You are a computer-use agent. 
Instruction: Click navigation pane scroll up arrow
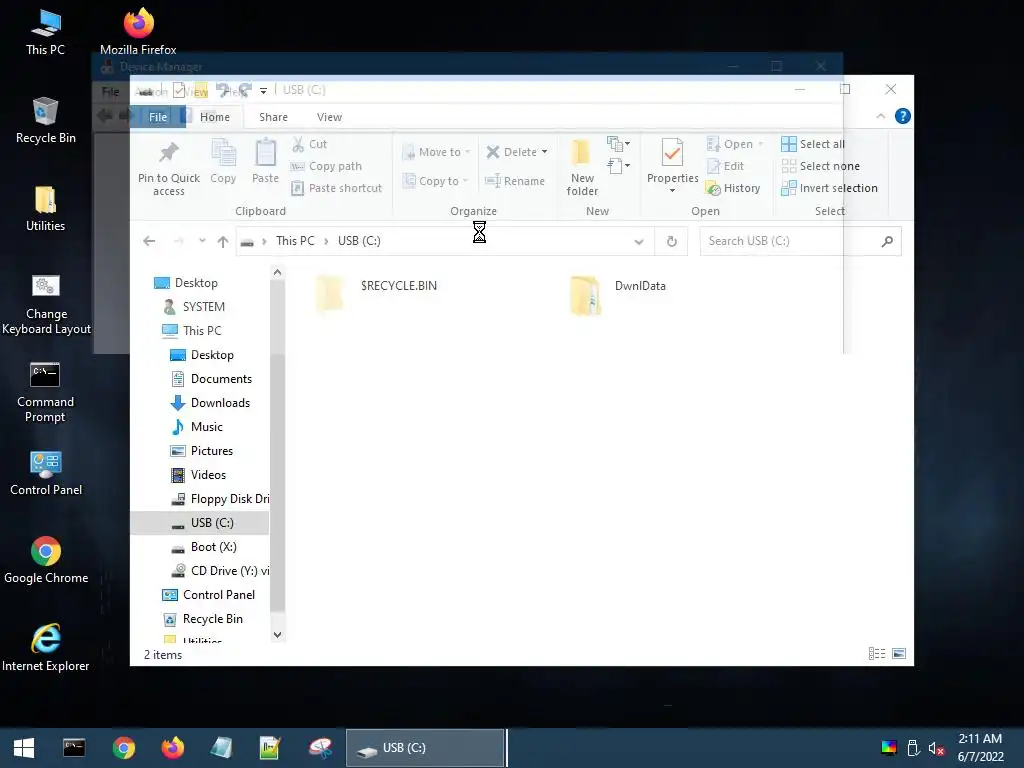[278, 272]
